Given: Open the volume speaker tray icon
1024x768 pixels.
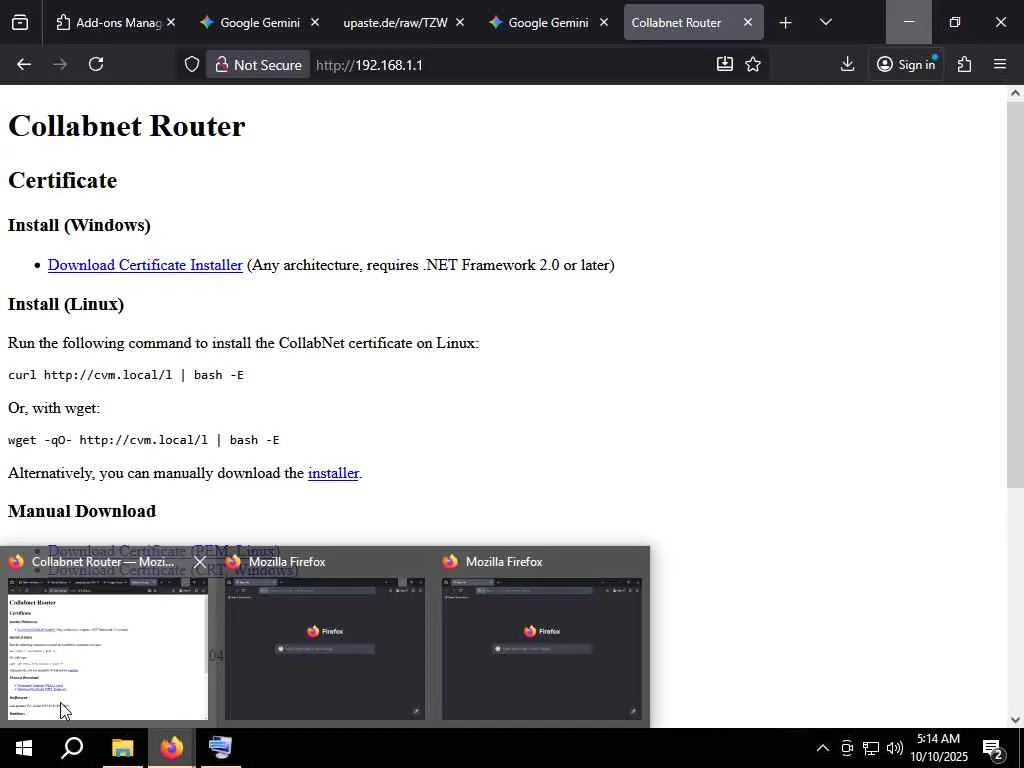Looking at the screenshot, I should coord(895,748).
